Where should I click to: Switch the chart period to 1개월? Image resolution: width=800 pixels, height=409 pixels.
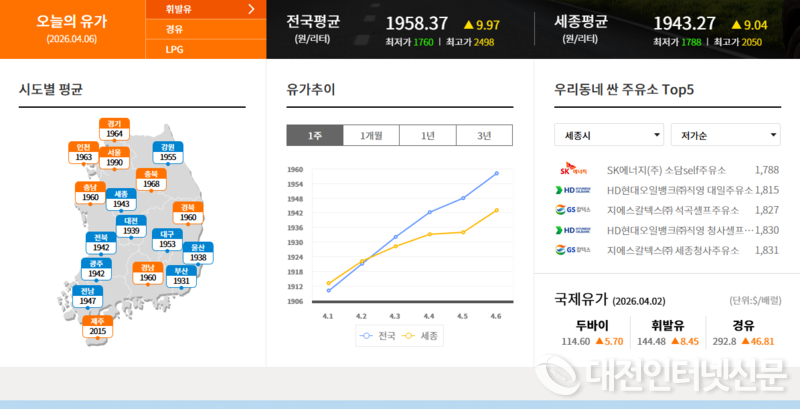pos(371,136)
